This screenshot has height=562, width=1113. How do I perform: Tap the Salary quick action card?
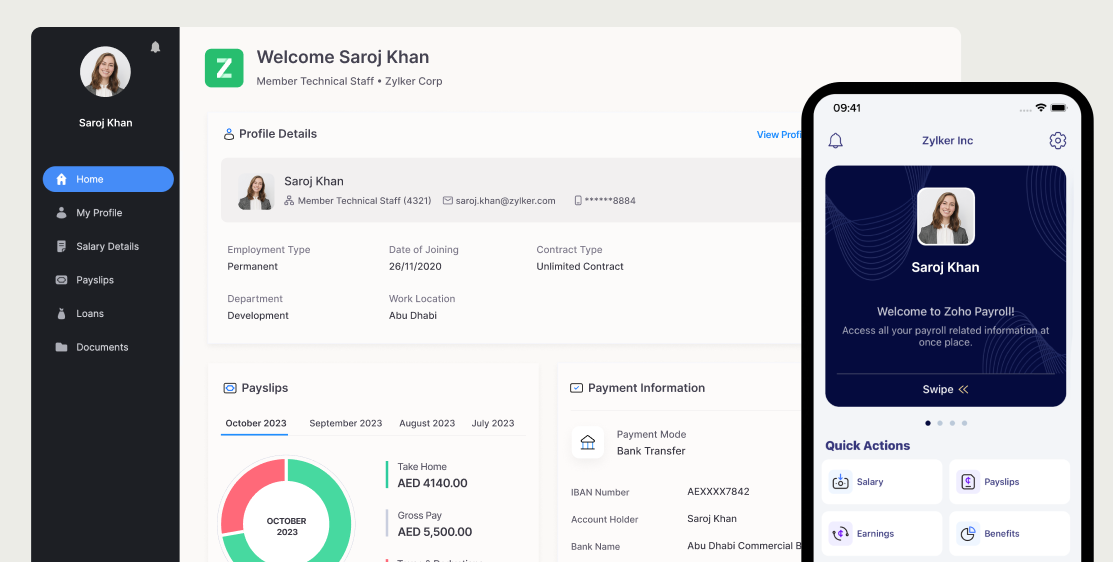[882, 482]
